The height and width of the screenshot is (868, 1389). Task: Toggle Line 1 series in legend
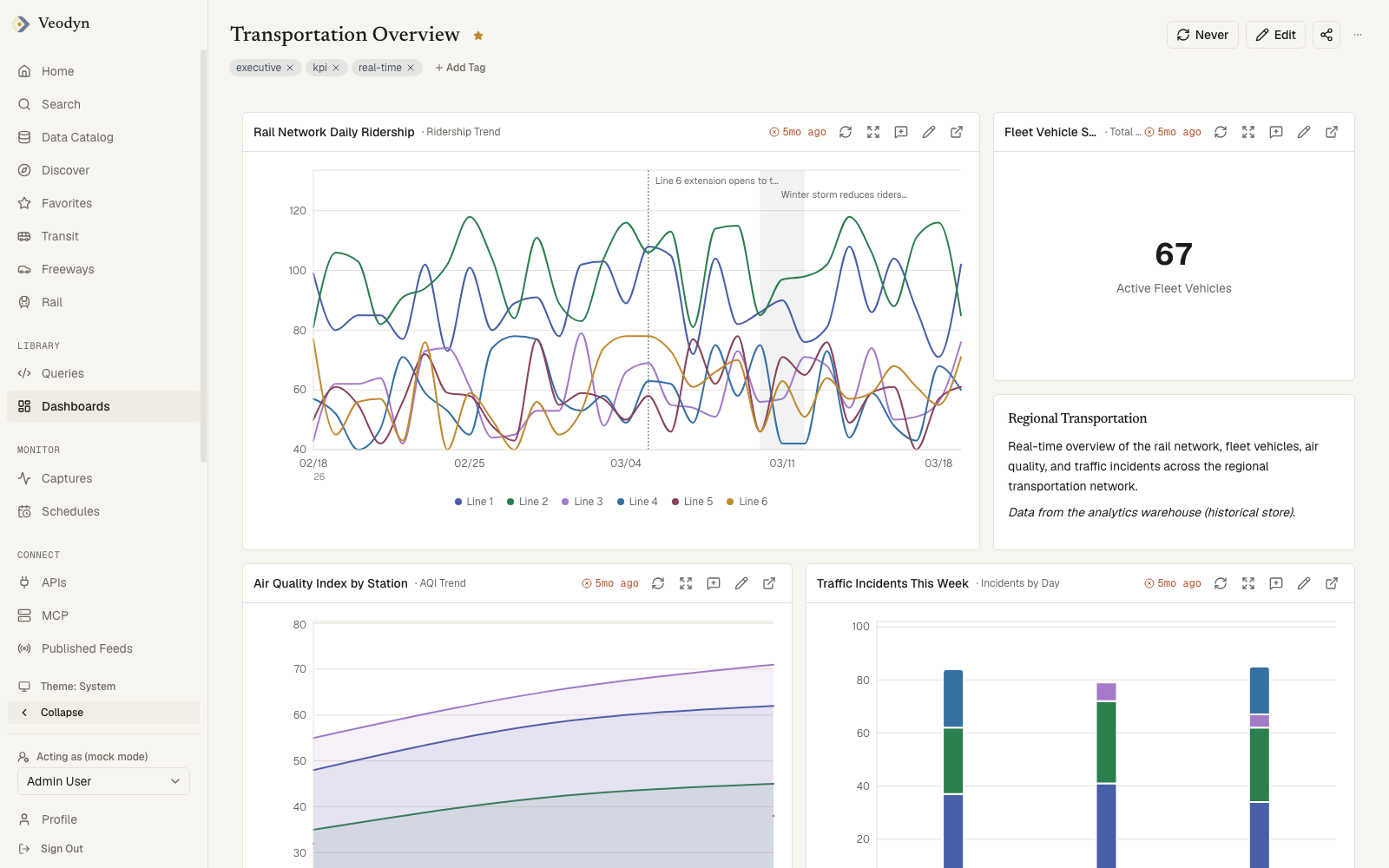click(474, 502)
